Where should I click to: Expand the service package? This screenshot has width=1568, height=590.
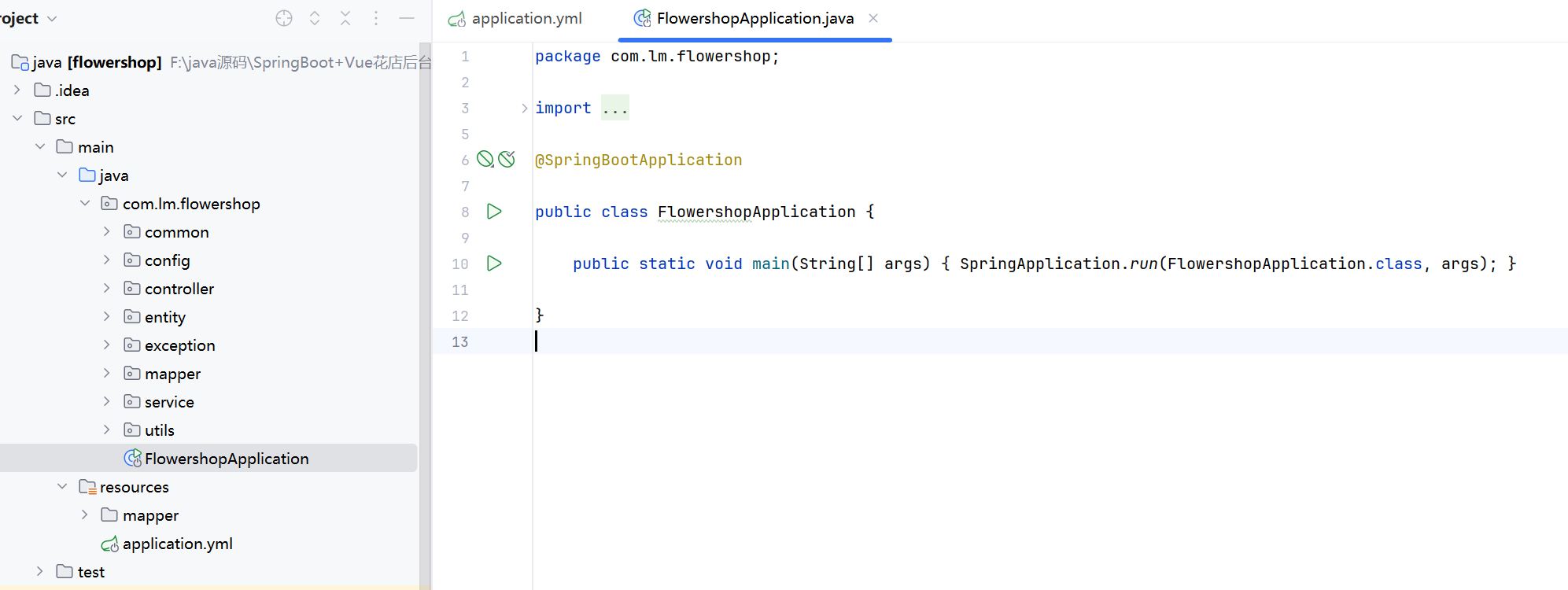coord(107,401)
